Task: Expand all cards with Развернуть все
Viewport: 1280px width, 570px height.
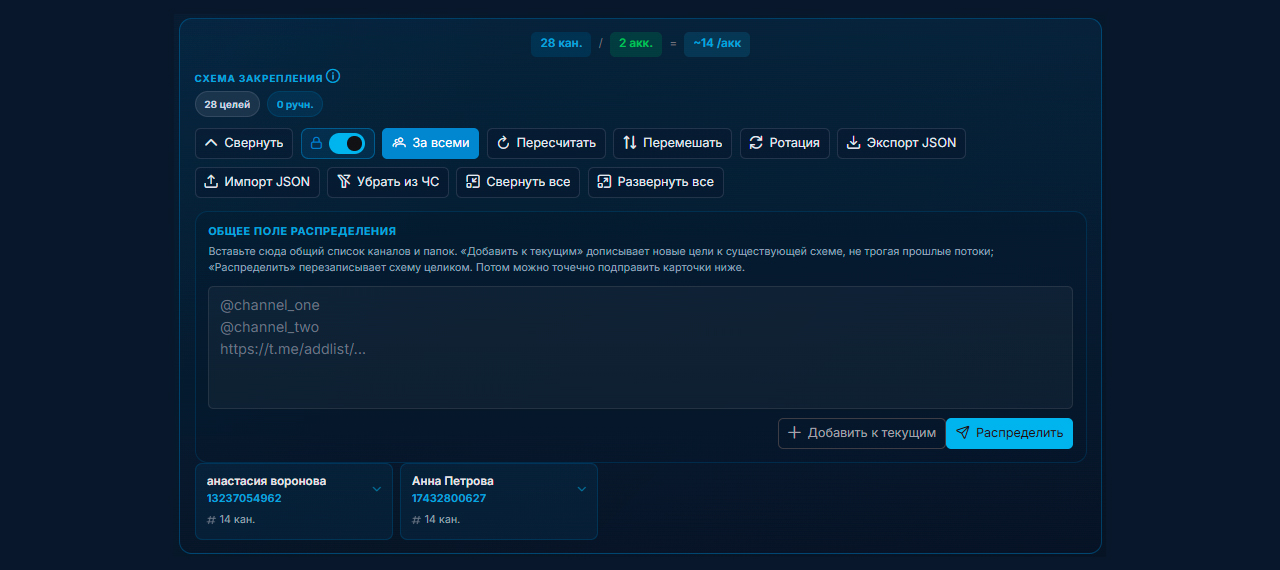Action: (x=655, y=182)
